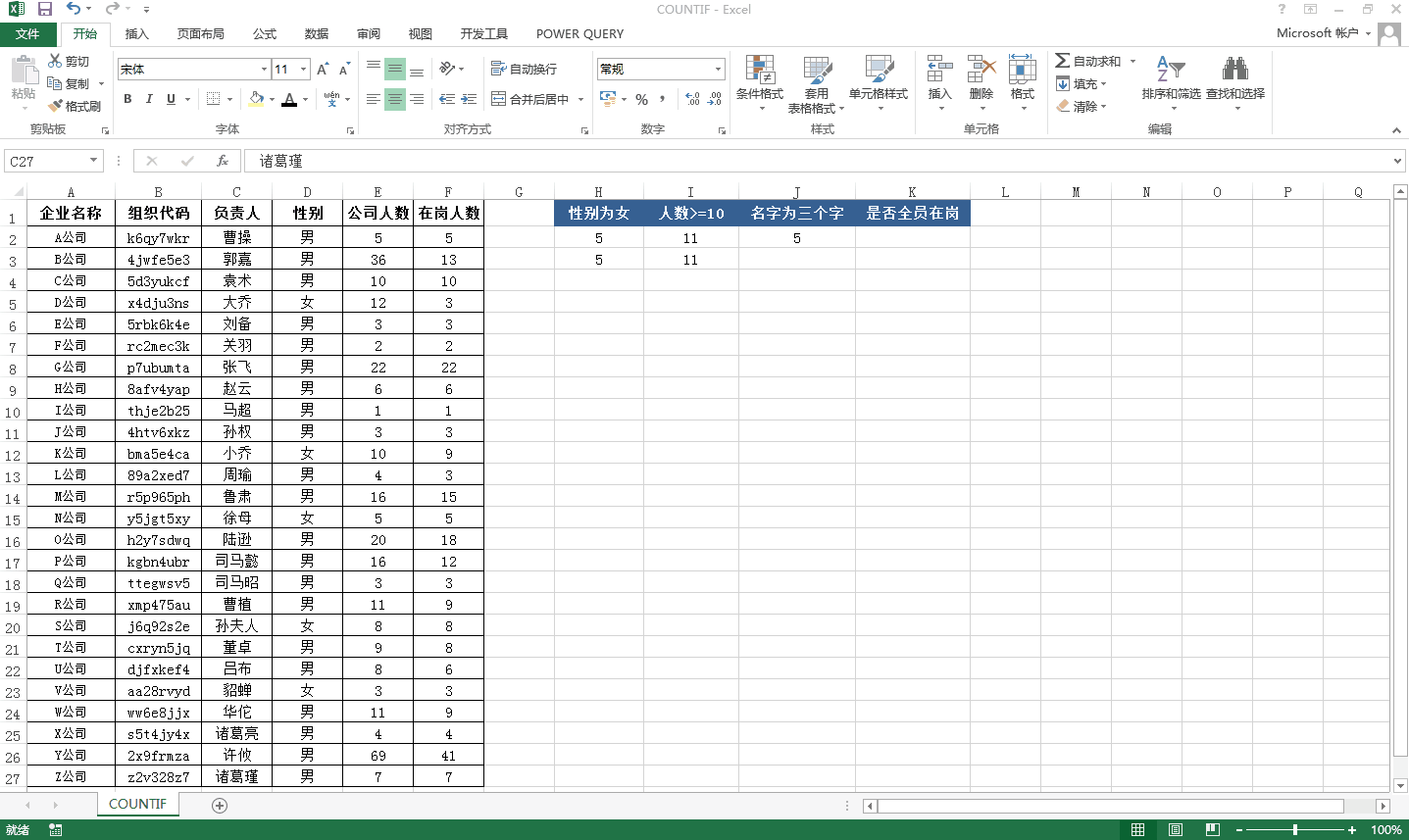Toggle align text left
This screenshot has width=1409, height=840.
[x=374, y=99]
